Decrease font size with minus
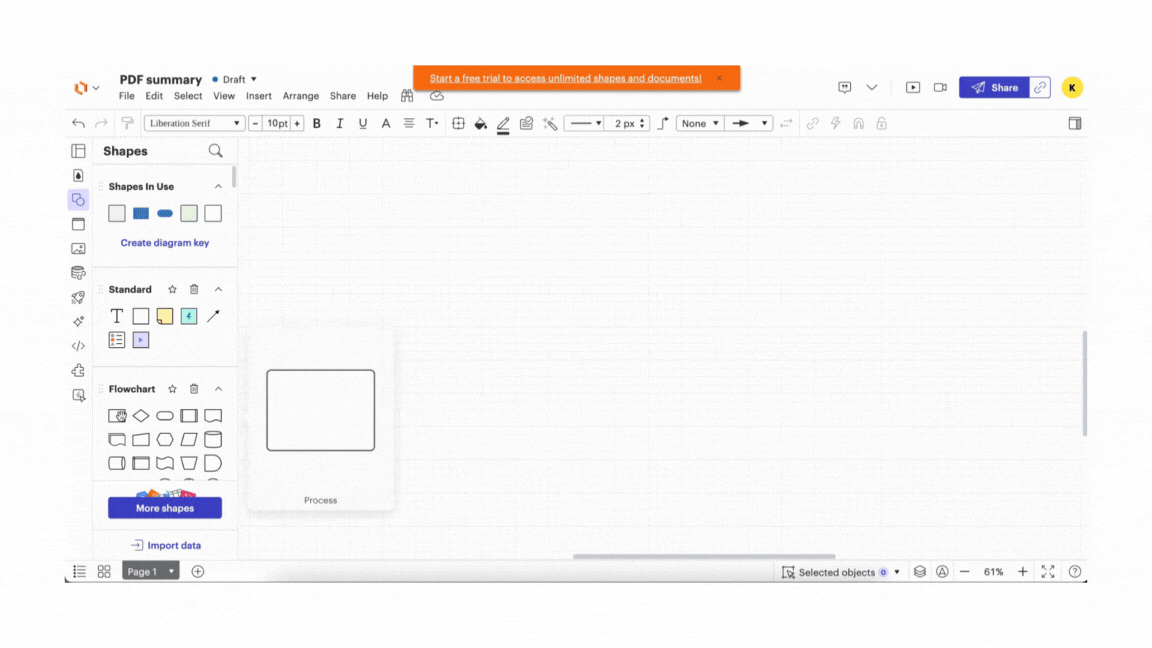Image resolution: width=1152 pixels, height=648 pixels. [255, 123]
